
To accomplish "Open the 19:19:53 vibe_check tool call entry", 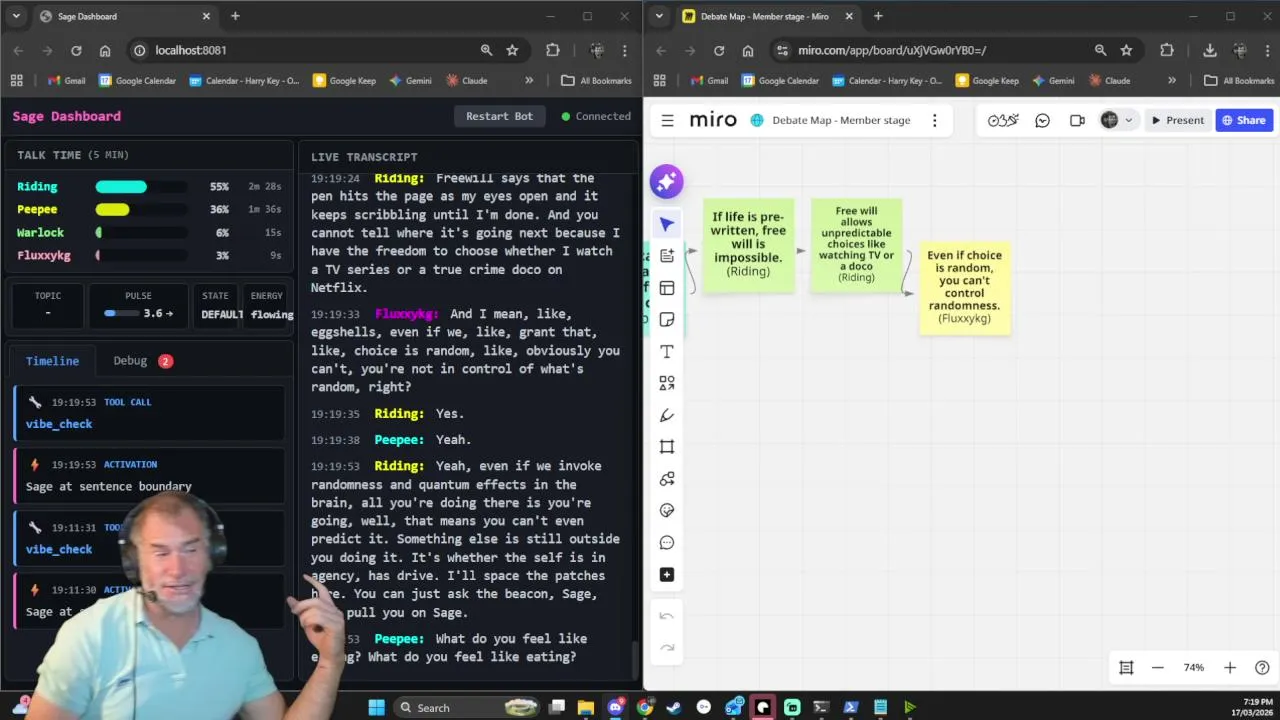I will [150, 413].
